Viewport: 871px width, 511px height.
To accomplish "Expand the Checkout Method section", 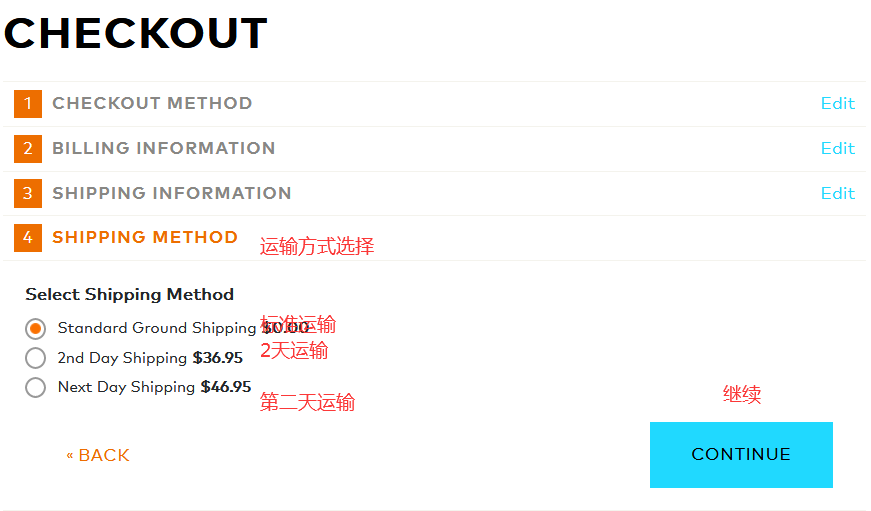I will [152, 104].
